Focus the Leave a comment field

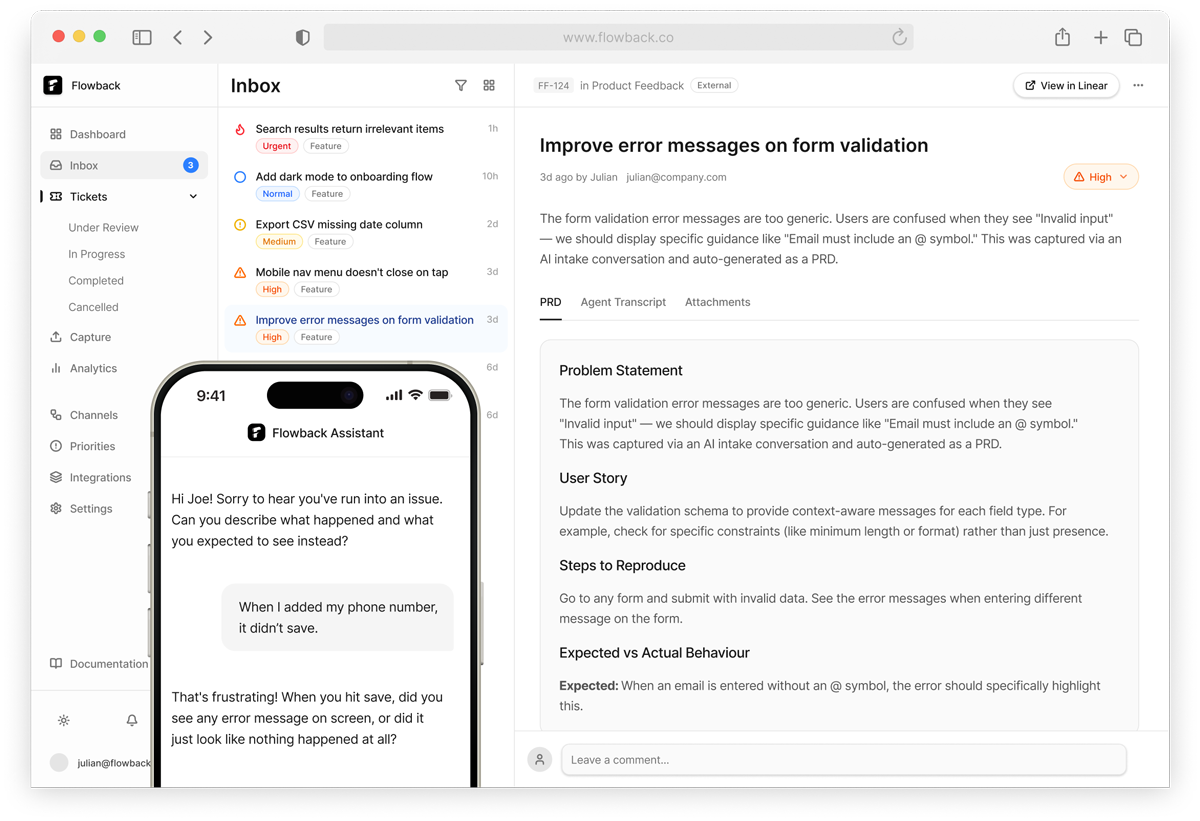843,760
